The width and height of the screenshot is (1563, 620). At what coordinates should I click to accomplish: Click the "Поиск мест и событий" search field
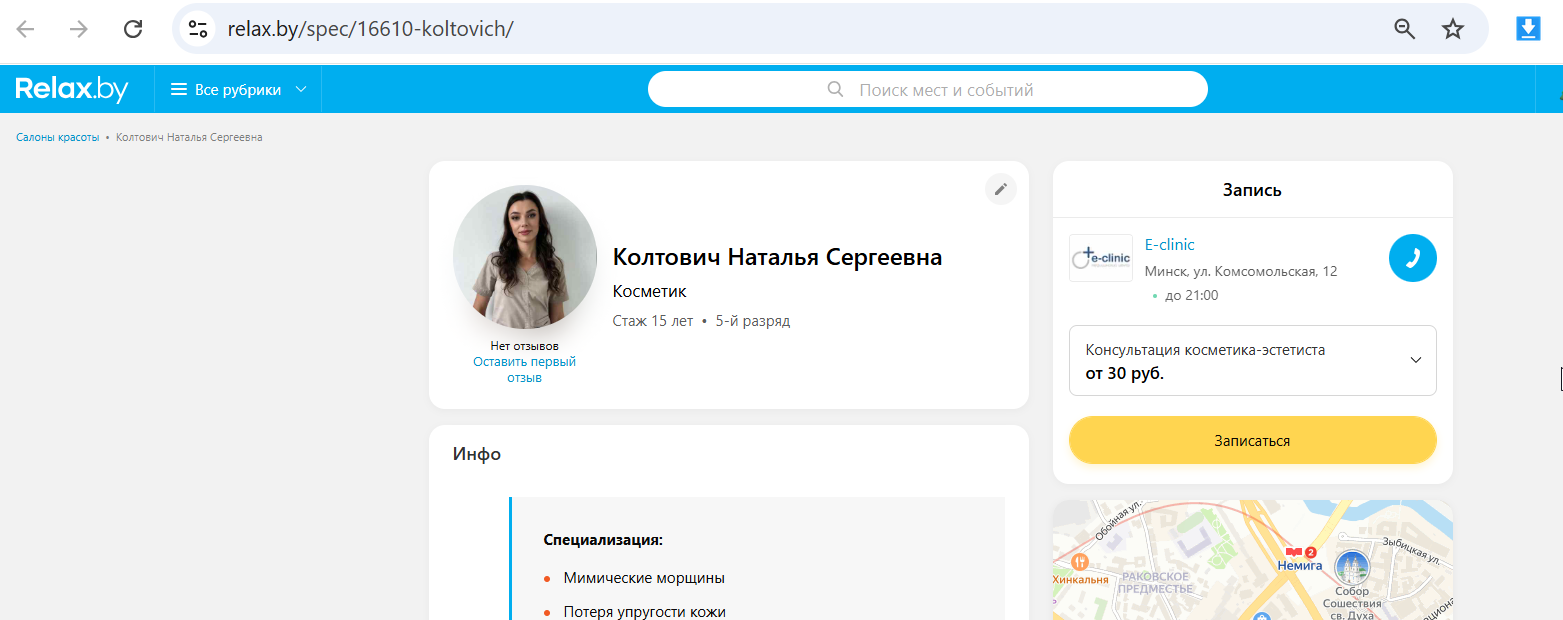pos(928,90)
